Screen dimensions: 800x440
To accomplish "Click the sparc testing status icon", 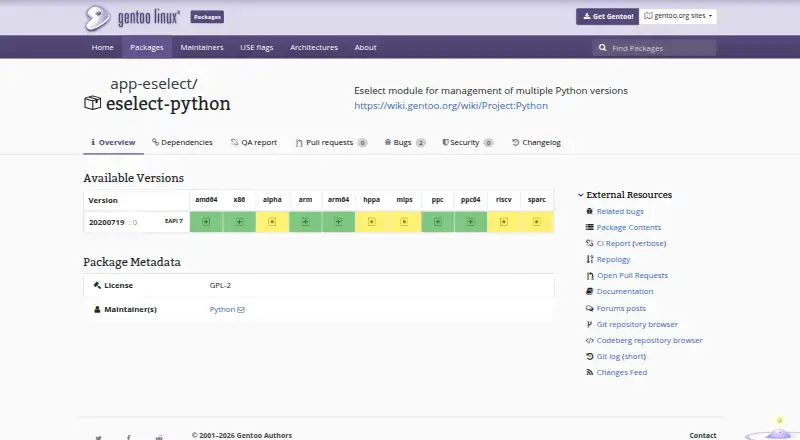I will pos(537,222).
